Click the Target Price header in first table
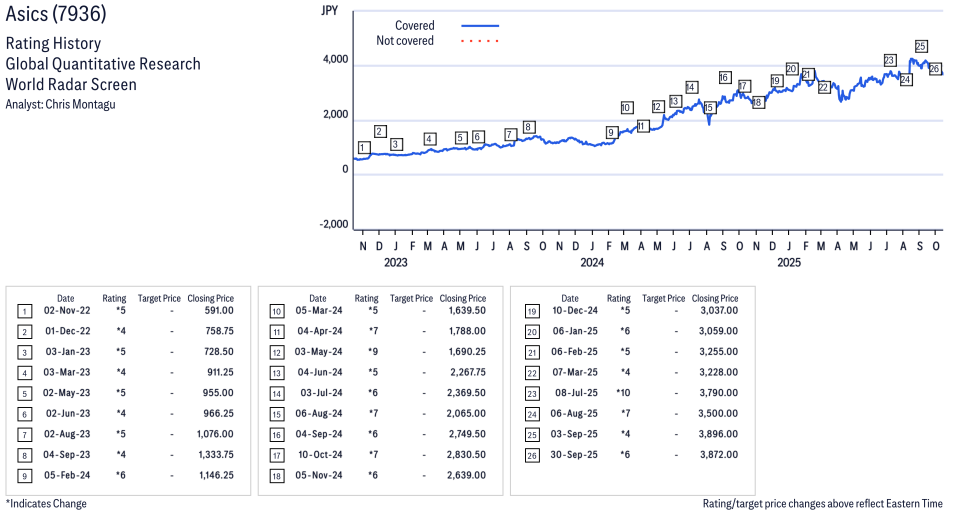The height and width of the screenshot is (510, 954). click(x=159, y=298)
